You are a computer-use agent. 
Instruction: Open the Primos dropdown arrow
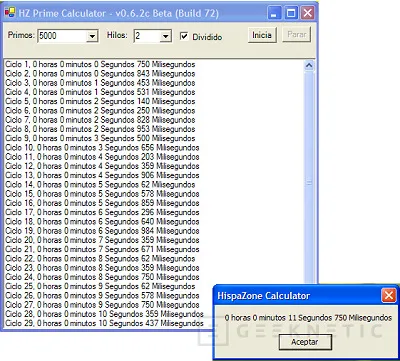click(x=92, y=36)
